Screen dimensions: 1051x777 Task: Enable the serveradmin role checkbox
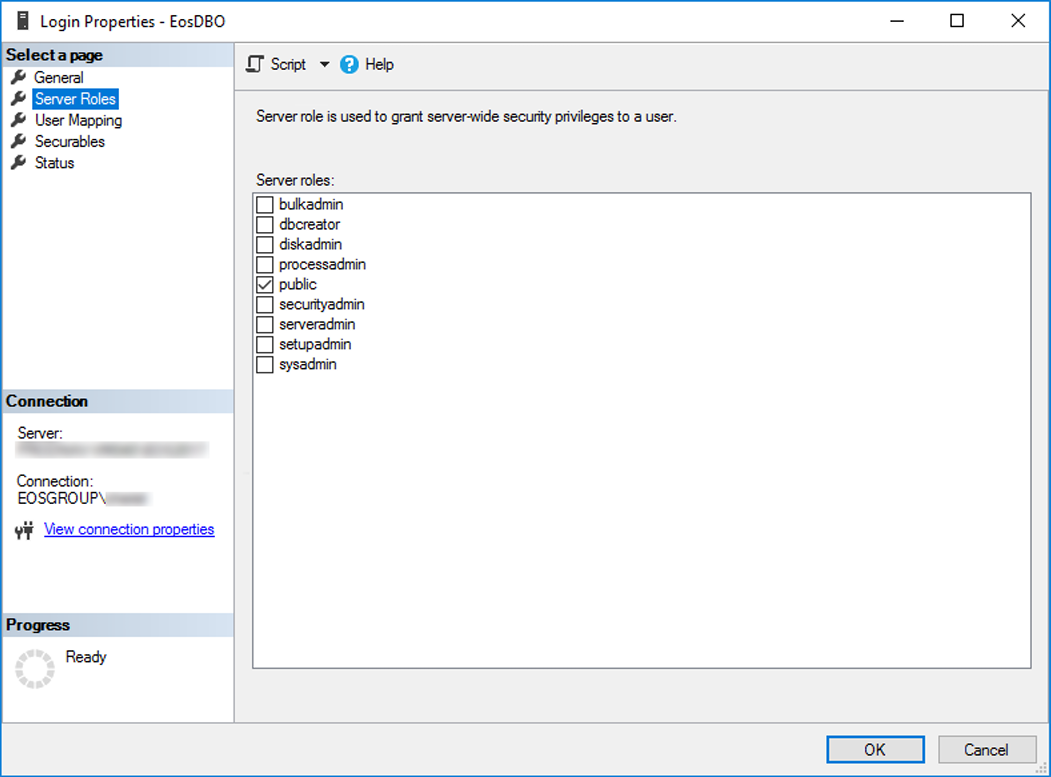click(x=265, y=324)
